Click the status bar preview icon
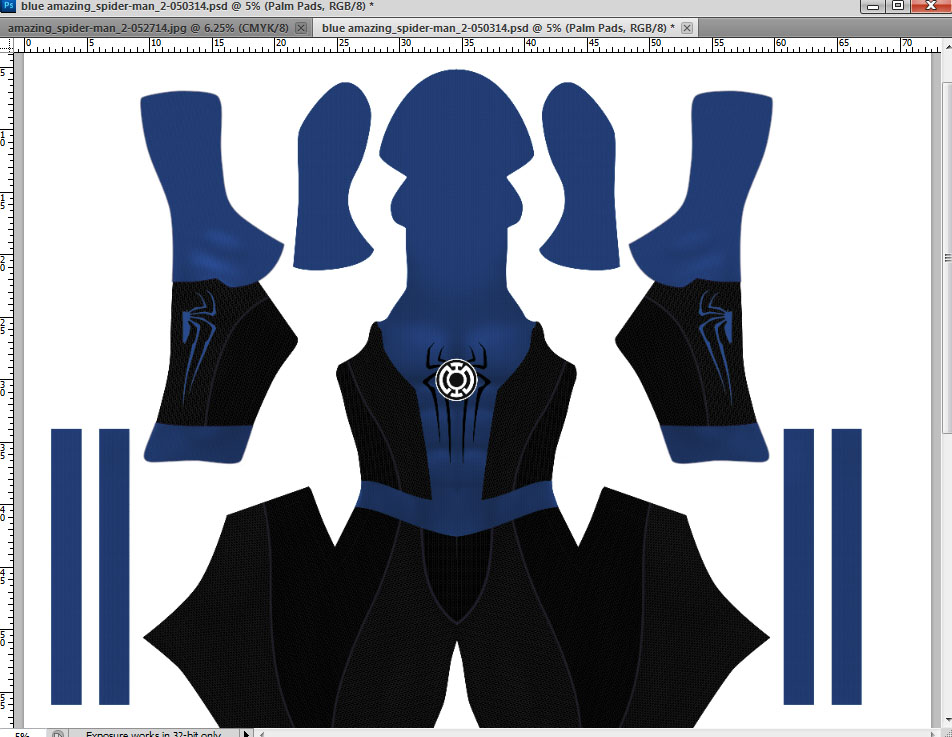 coord(58,733)
